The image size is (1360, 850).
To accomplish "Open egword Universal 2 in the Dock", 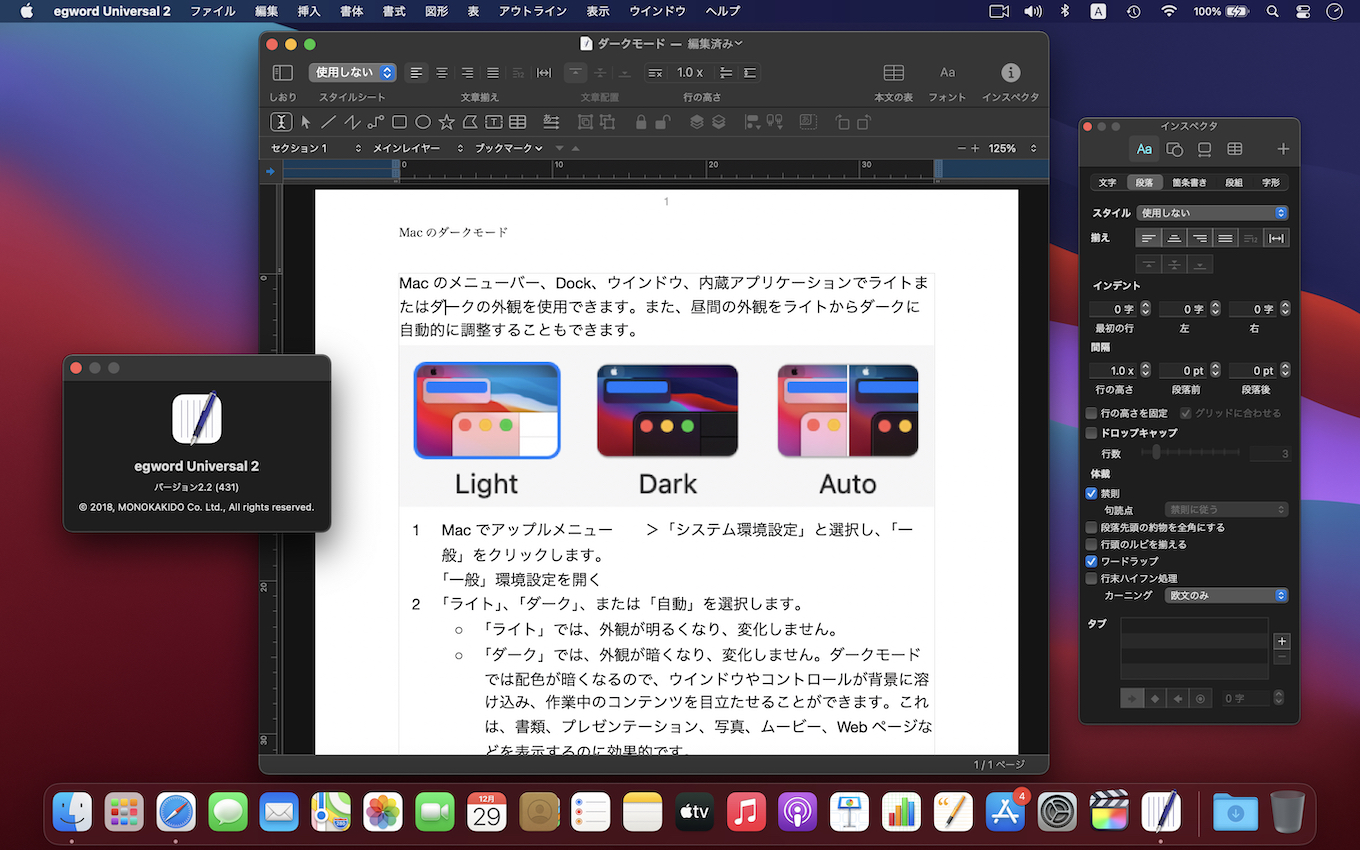I will [1160, 812].
